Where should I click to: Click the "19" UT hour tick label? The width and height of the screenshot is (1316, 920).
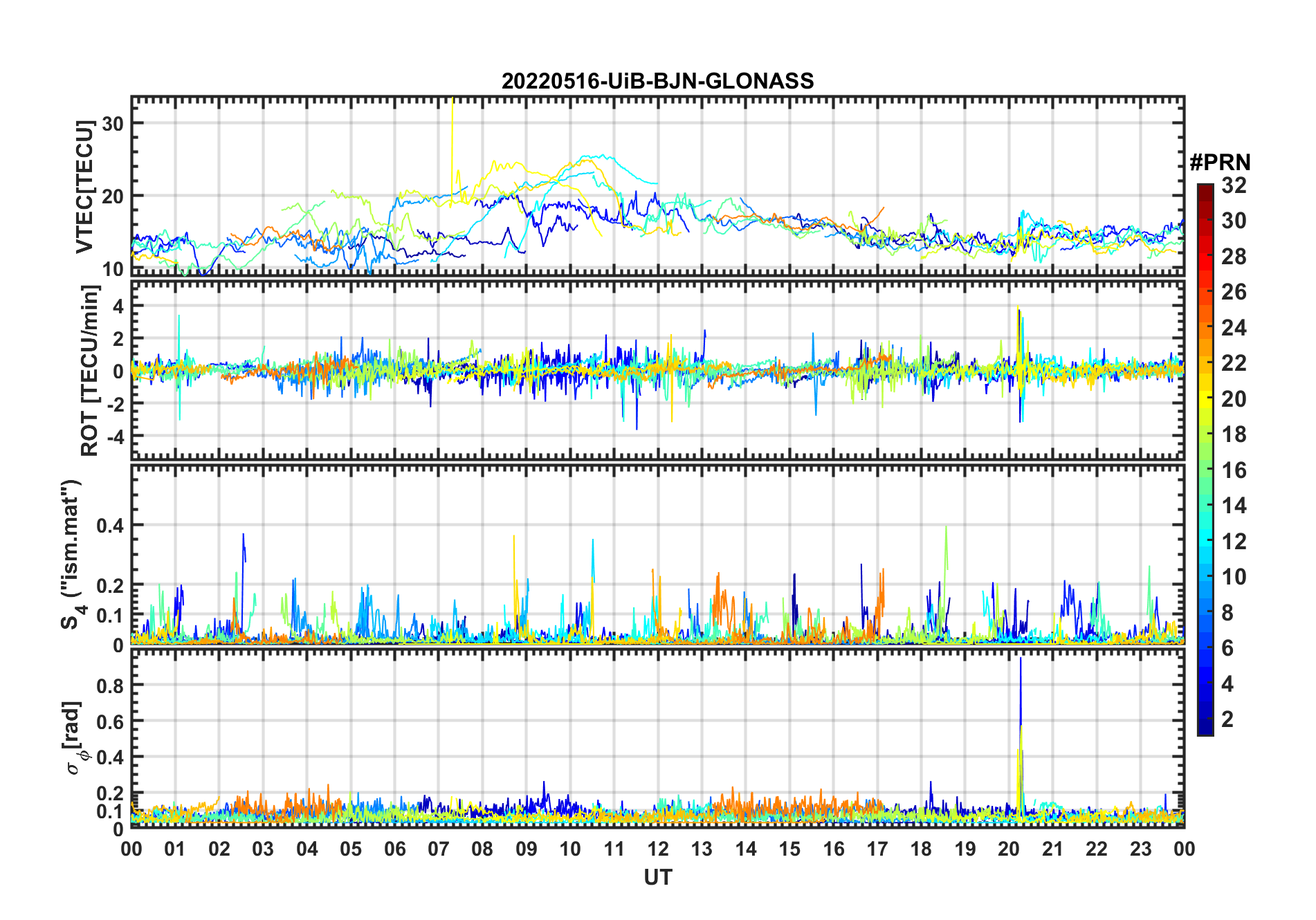pos(965,849)
